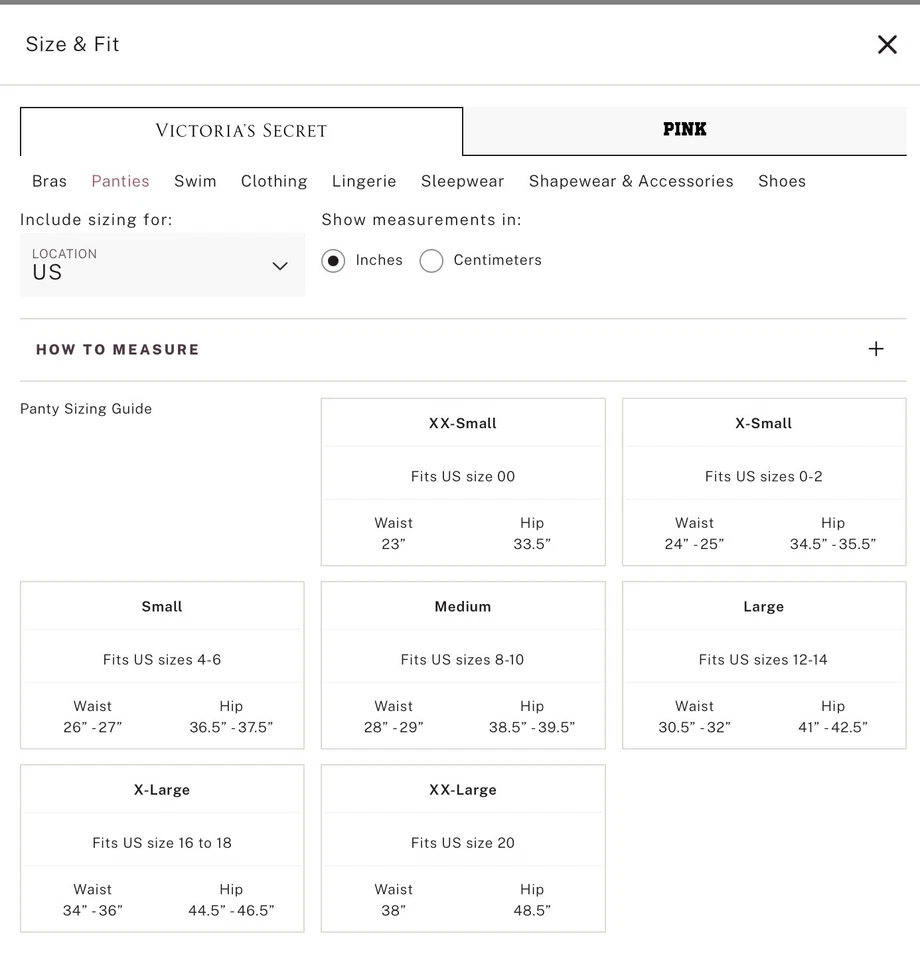Click the 48.5” hip value
The width and height of the screenshot is (920, 960).
pyautogui.click(x=532, y=910)
